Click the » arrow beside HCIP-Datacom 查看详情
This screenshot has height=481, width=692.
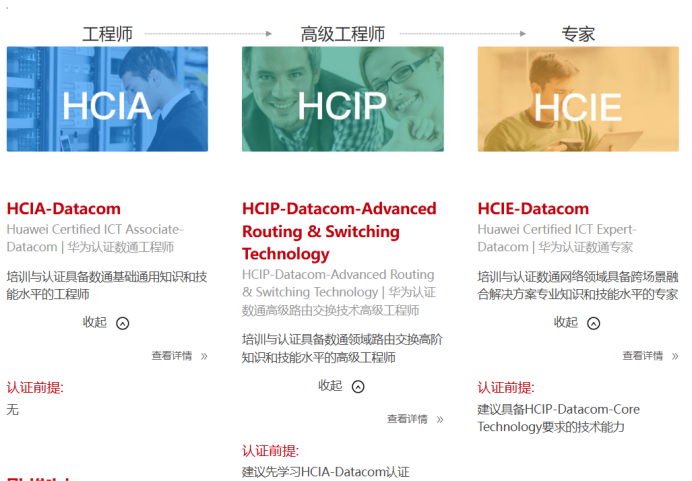point(440,419)
